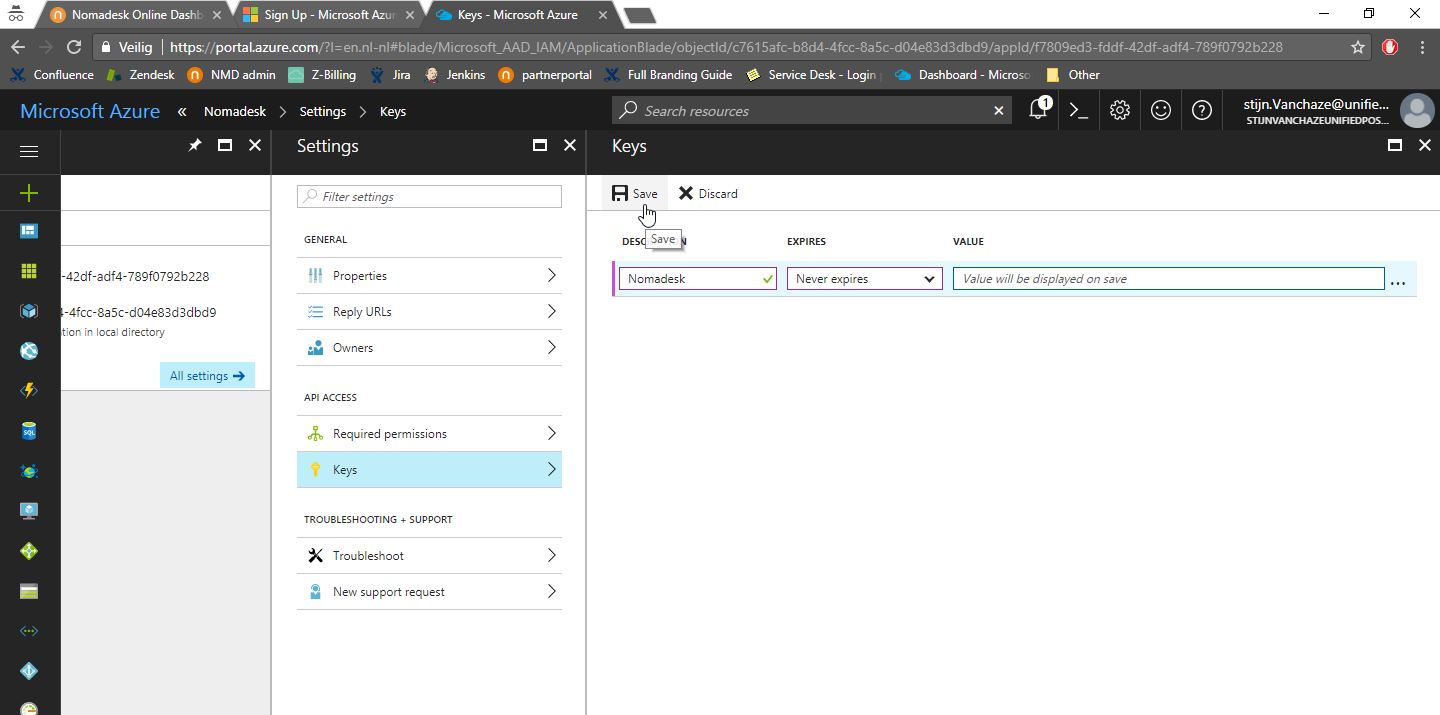This screenshot has height=715, width=1440.
Task: Click Nomadesk in the breadcrumb
Action: click(235, 111)
